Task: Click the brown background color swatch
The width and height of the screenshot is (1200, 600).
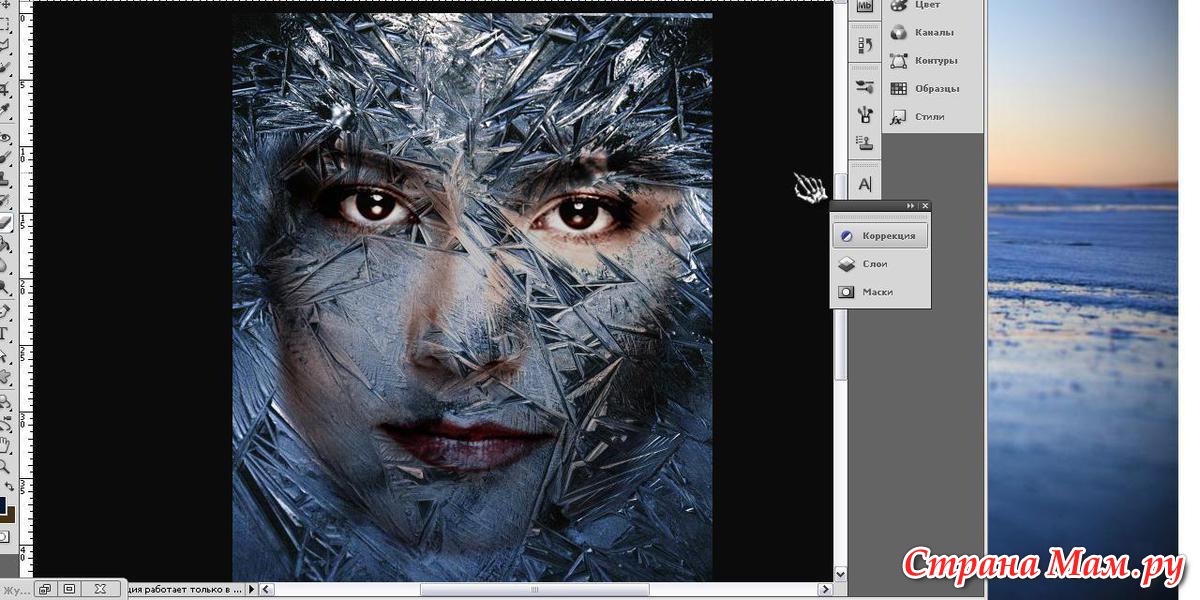Action: [x=9, y=515]
